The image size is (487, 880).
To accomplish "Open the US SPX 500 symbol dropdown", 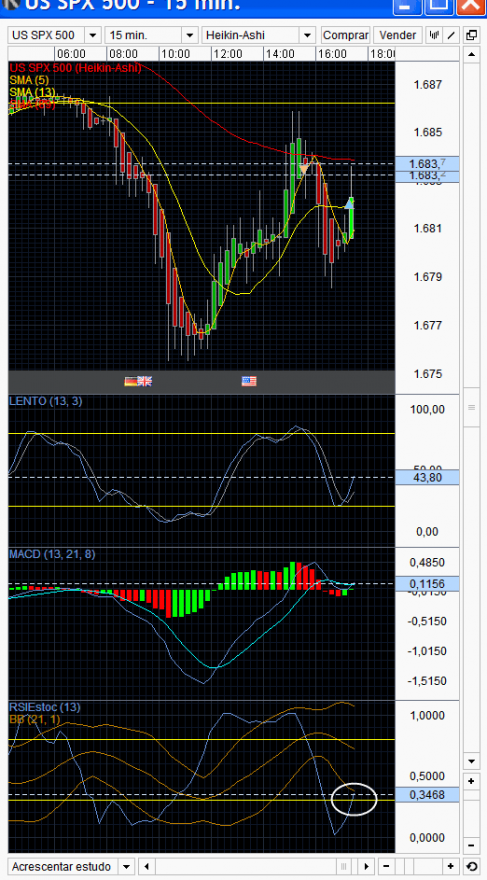I will [x=93, y=35].
